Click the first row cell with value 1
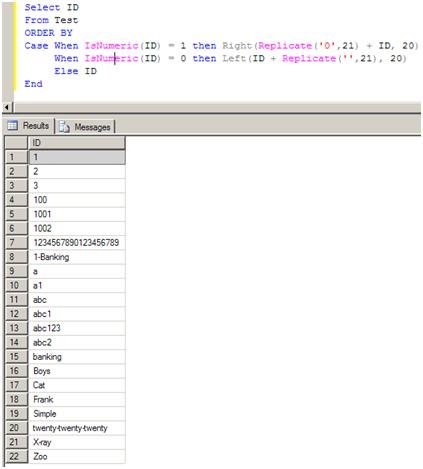The height and width of the screenshot is (469, 423). click(77, 157)
